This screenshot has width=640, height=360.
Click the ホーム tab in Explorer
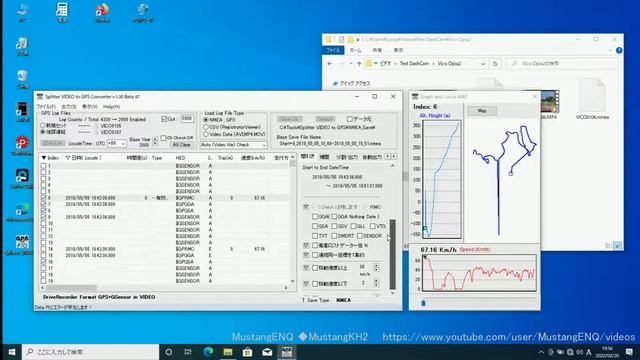[356, 50]
